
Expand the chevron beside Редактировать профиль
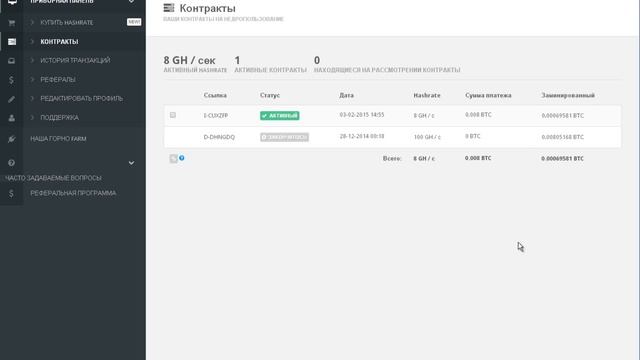point(32,98)
